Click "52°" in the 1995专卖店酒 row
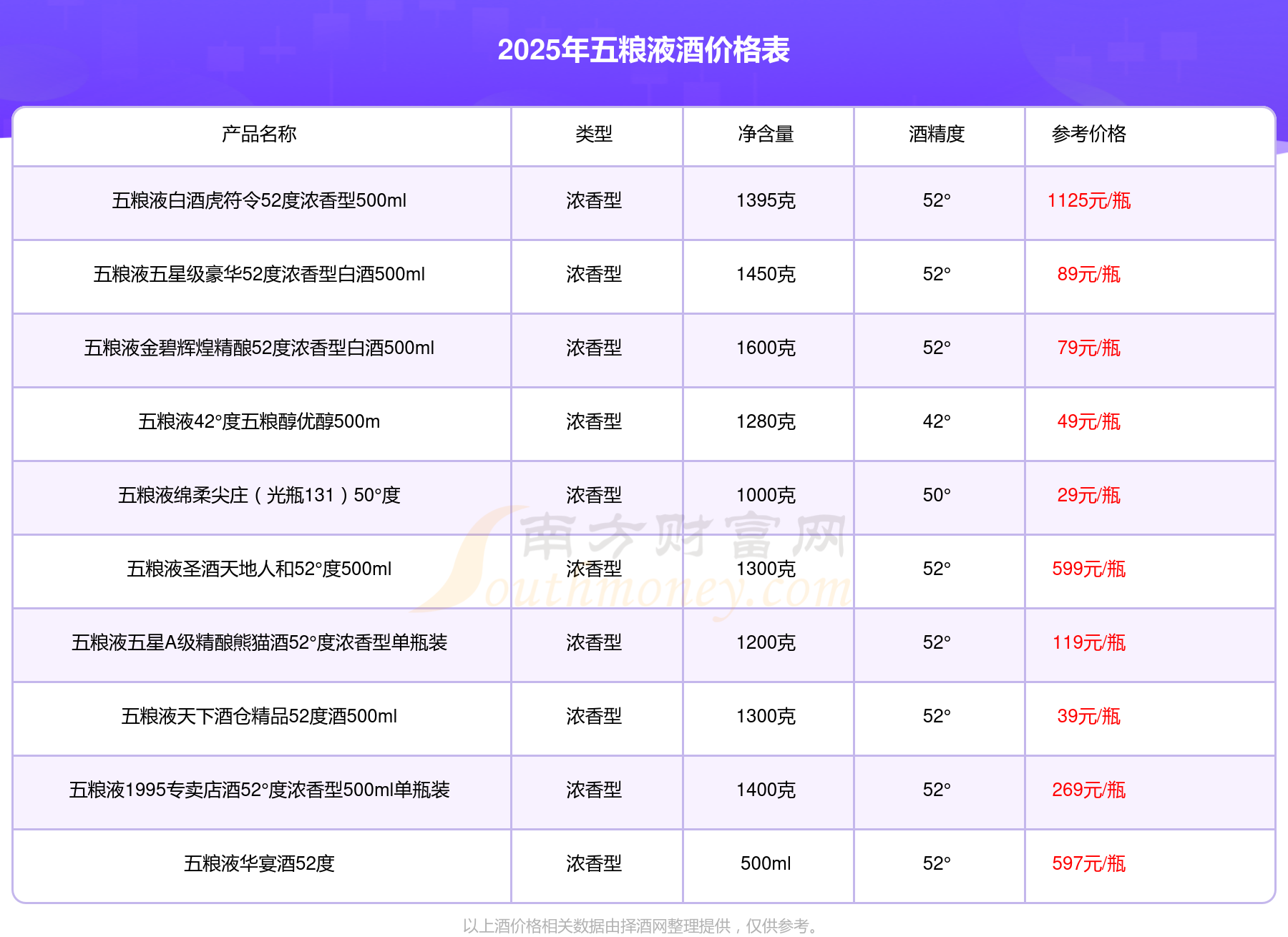 [x=937, y=790]
